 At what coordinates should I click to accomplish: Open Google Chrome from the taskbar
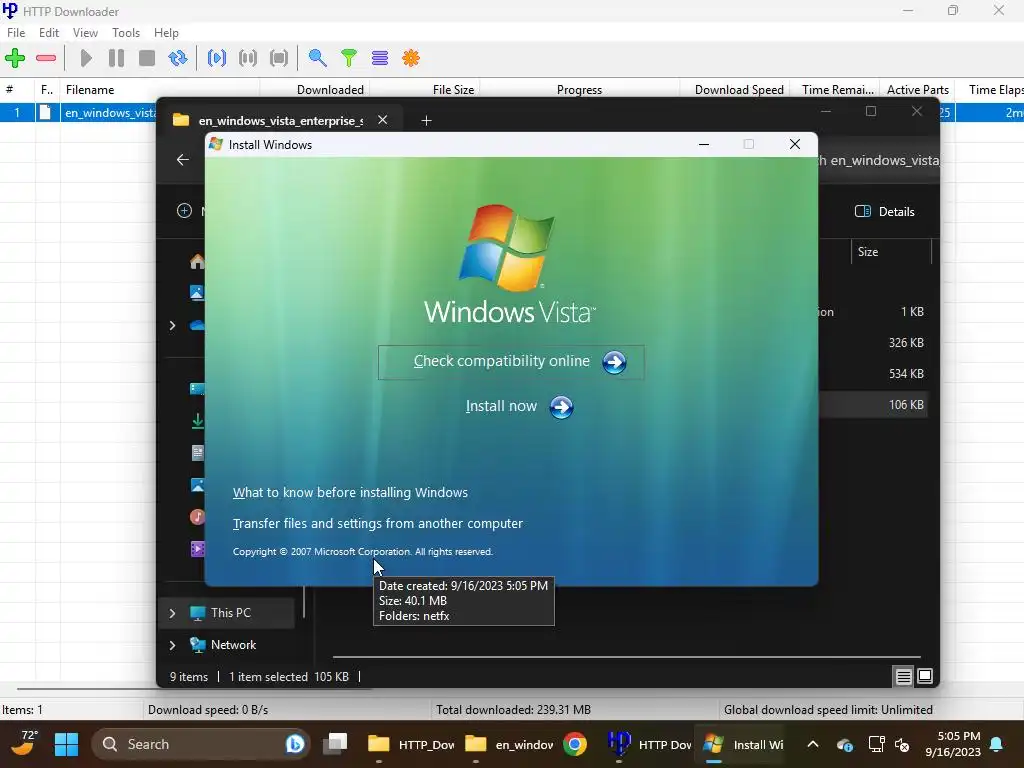click(x=575, y=744)
